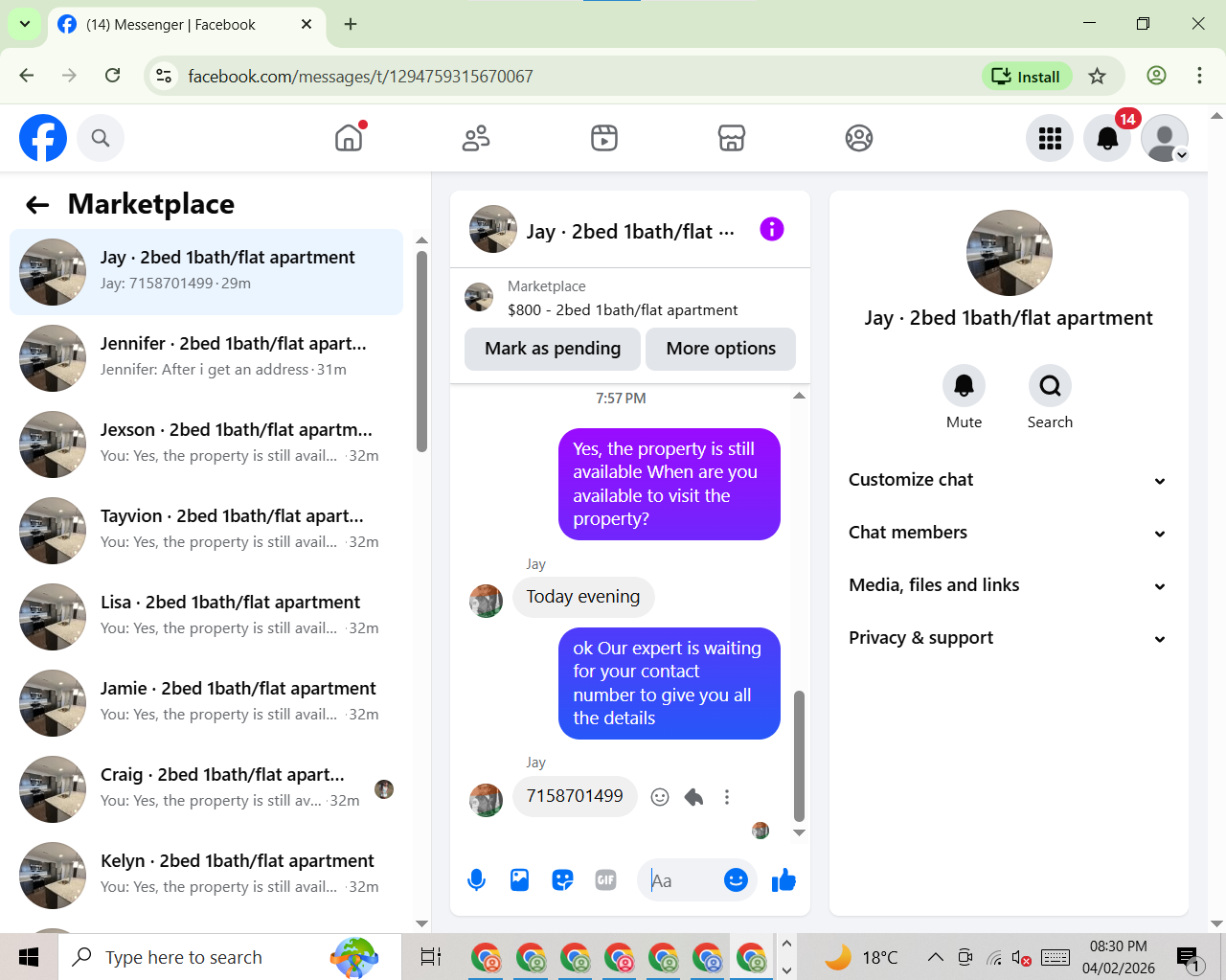Open the Facebook search magnifier
This screenshot has height=980, width=1226.
click(101, 138)
